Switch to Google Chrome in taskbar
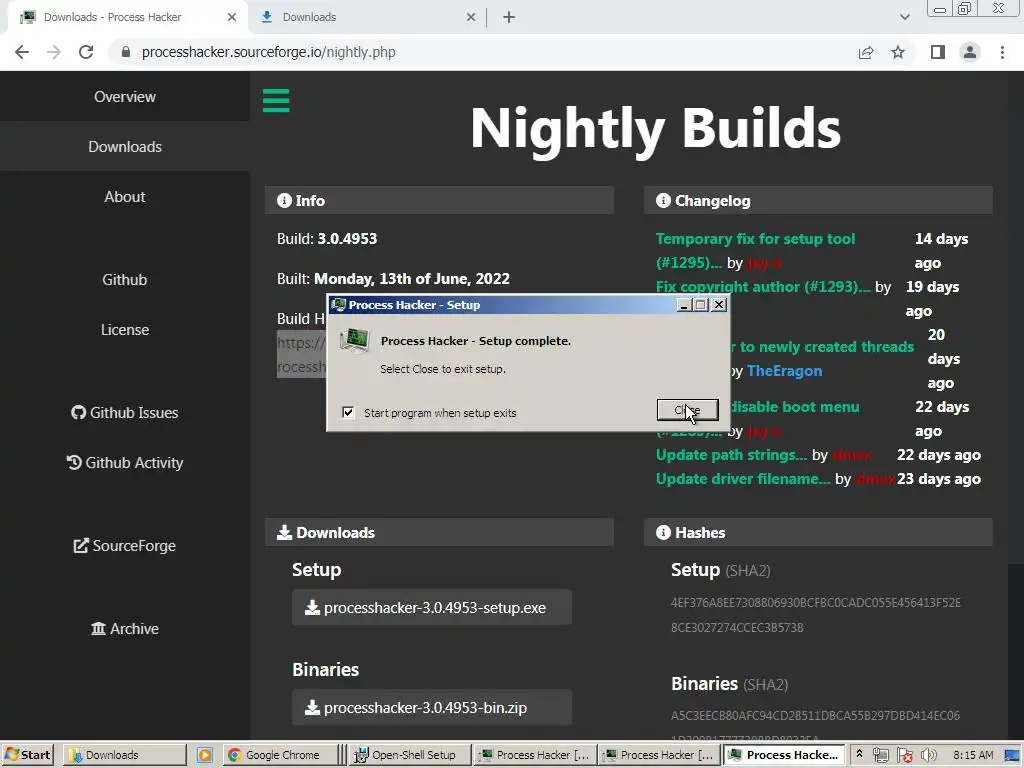The width and height of the screenshot is (1024, 768). 280,755
